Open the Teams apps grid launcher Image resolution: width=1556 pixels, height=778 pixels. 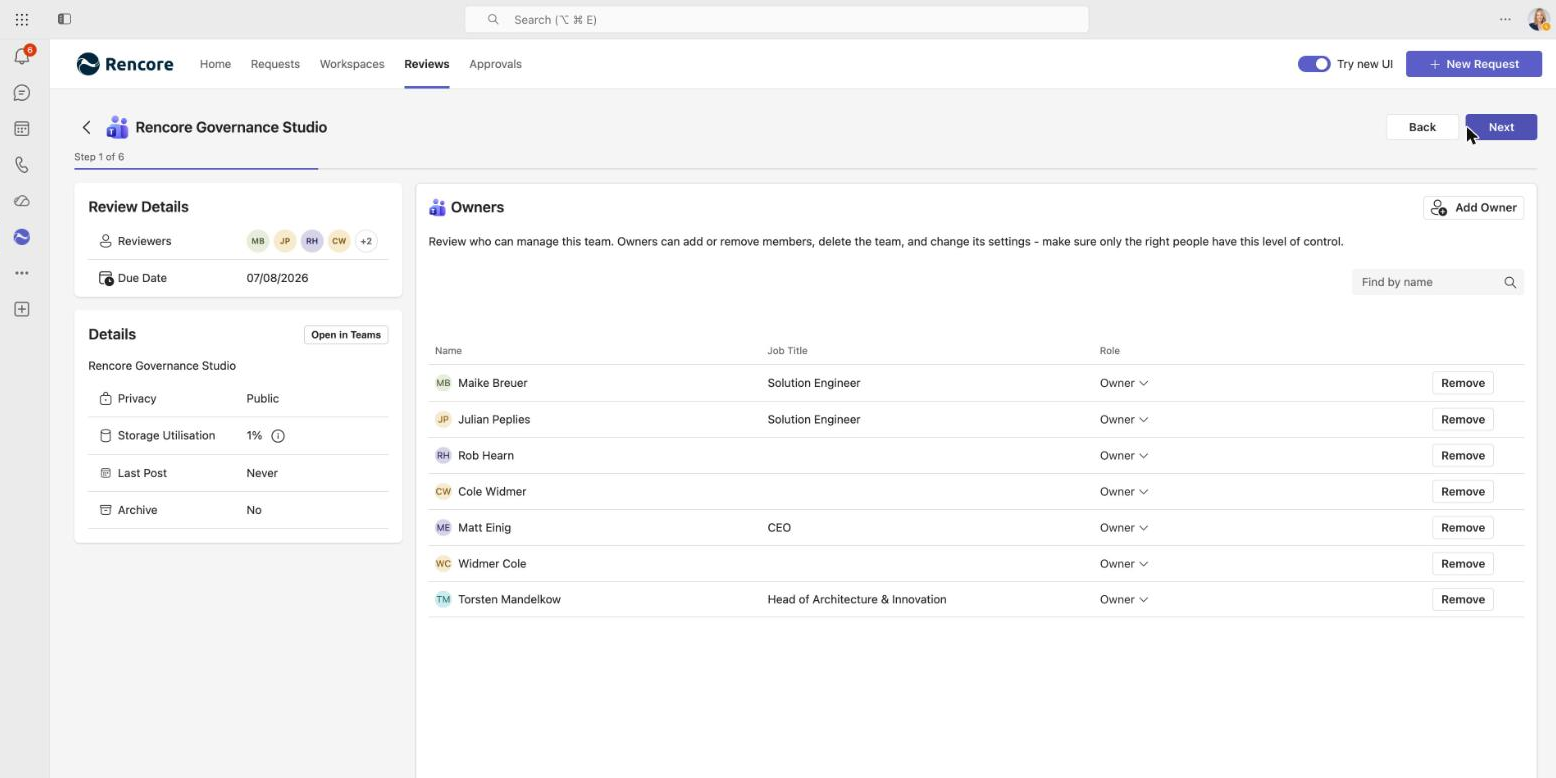pyautogui.click(x=22, y=19)
